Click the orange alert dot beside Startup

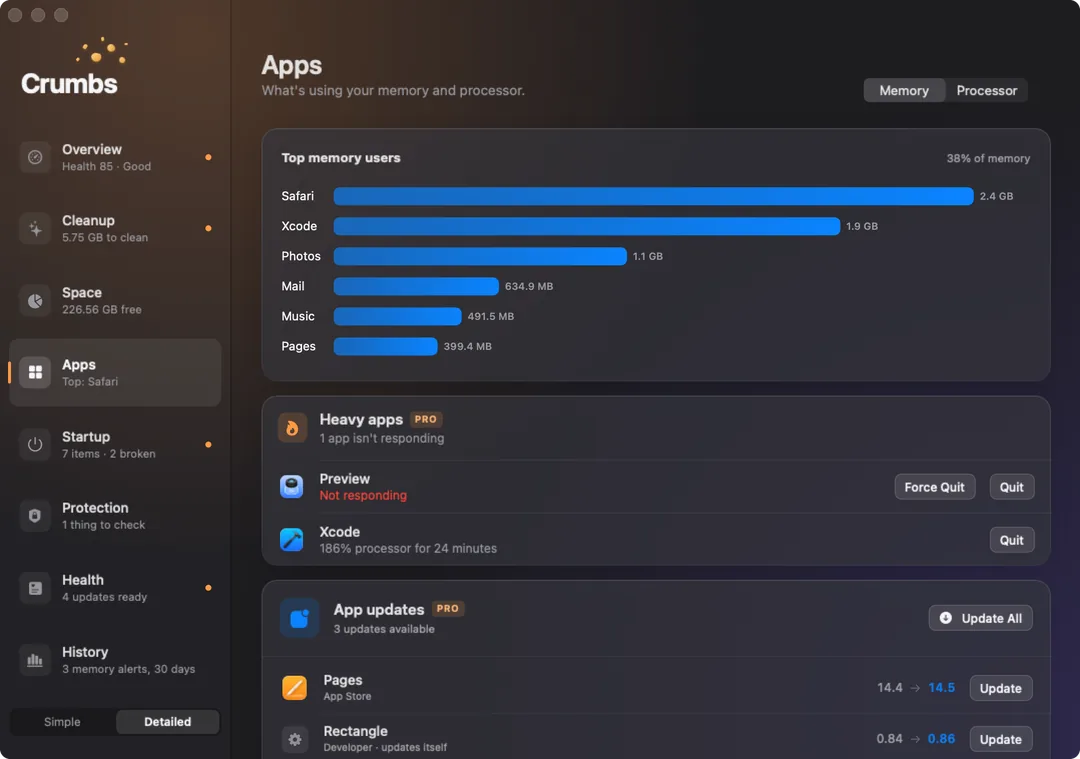coord(208,444)
